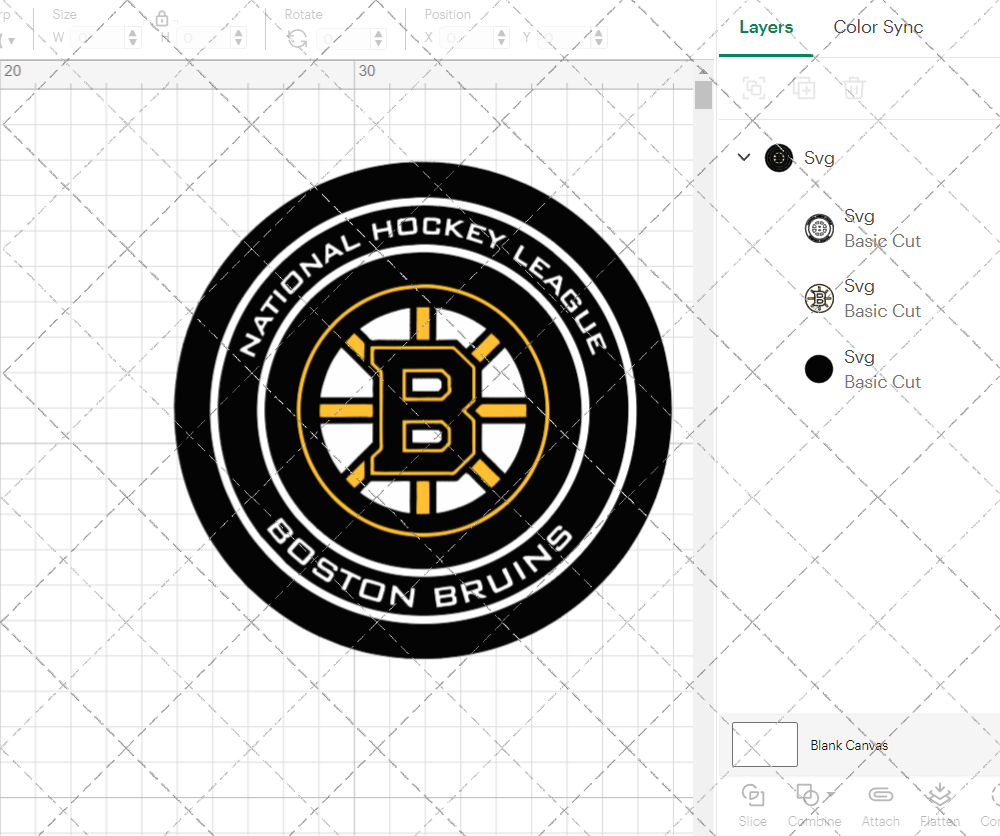The image size is (1000, 836).
Task: Click the Rotate angle input field
Action: [344, 38]
